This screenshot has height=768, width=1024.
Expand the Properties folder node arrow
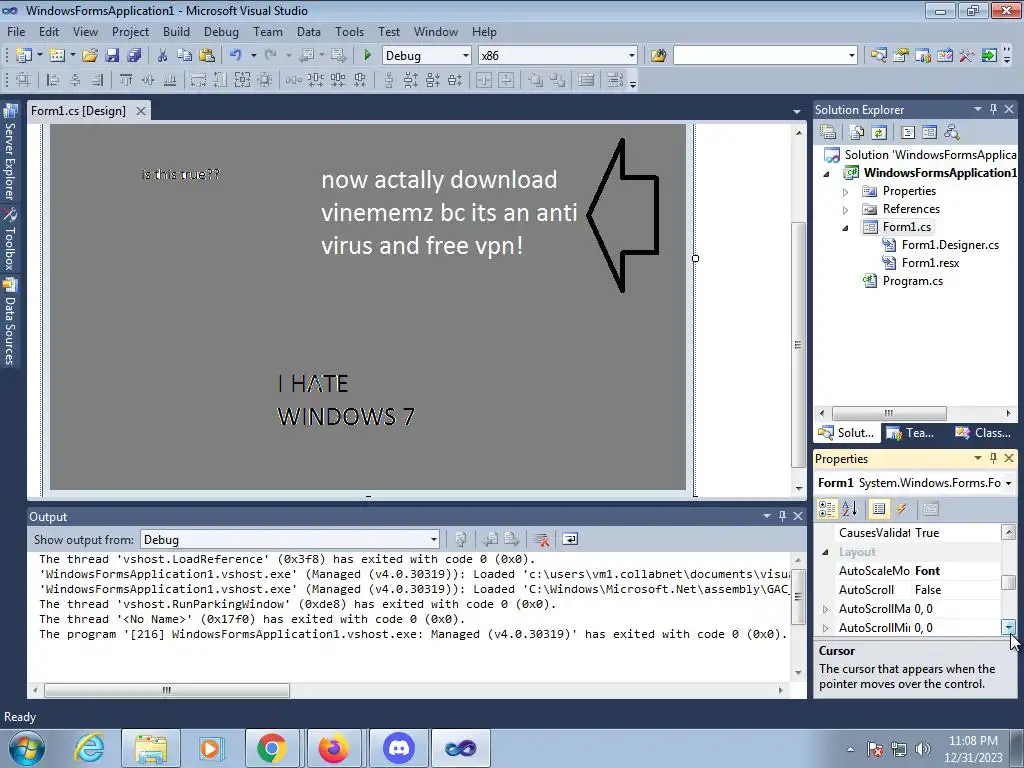[846, 191]
